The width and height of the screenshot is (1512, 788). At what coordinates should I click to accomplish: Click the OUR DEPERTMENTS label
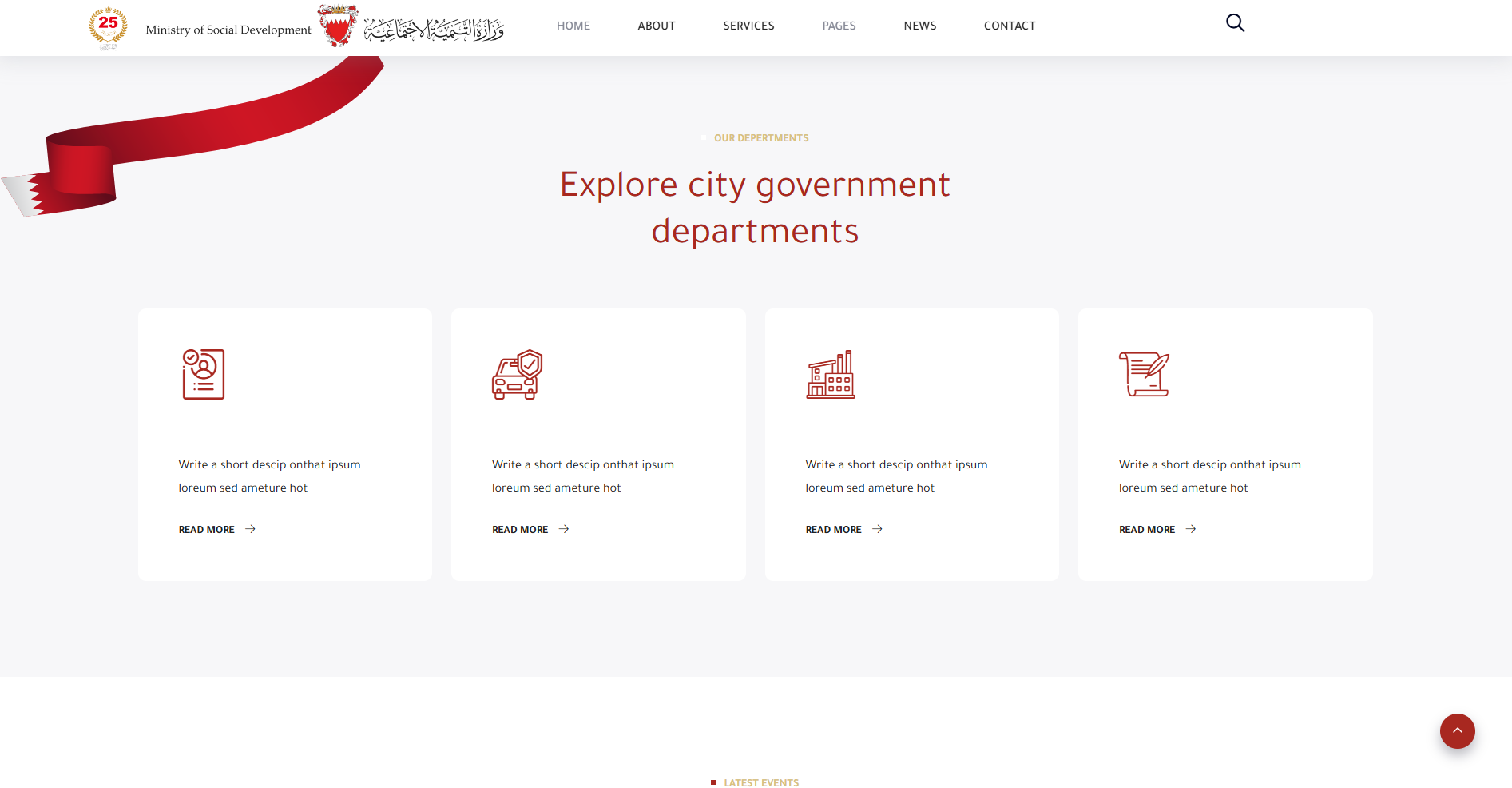[x=761, y=138]
